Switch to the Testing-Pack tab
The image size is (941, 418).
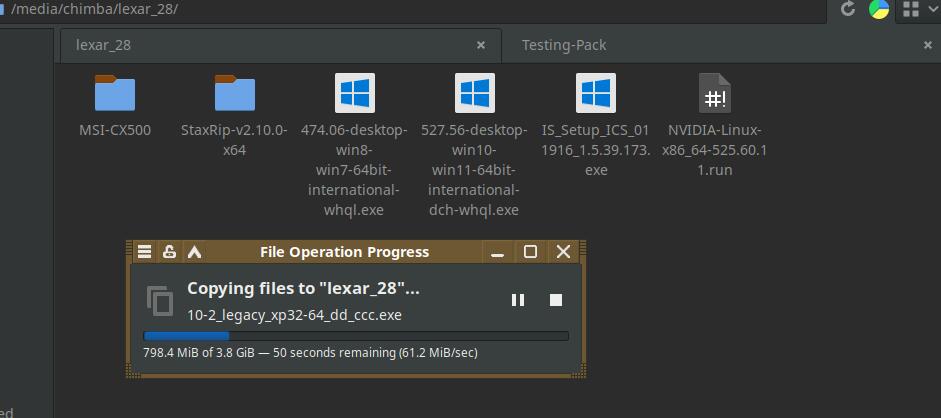(564, 45)
